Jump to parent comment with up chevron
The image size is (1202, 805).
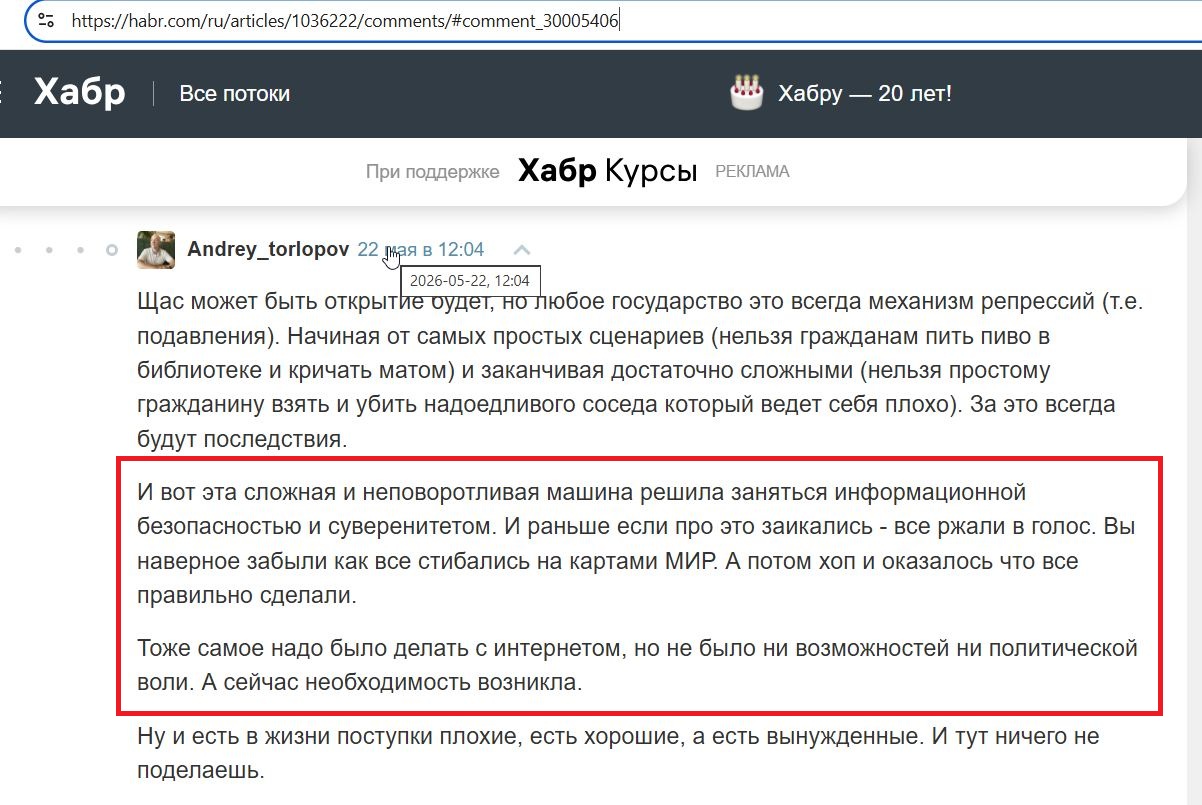[522, 250]
